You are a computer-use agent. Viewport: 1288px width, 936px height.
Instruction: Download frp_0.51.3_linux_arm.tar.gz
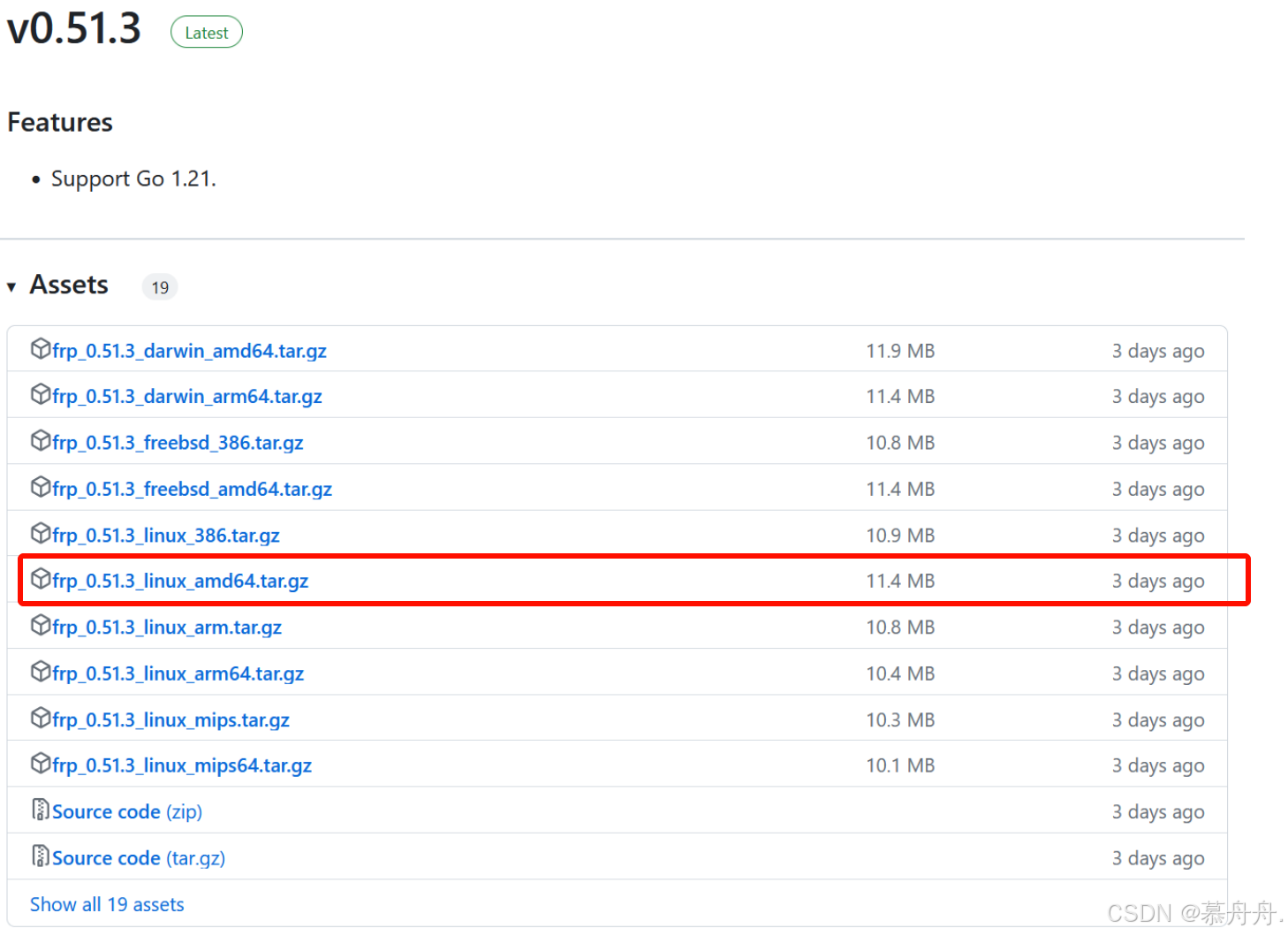(x=167, y=628)
